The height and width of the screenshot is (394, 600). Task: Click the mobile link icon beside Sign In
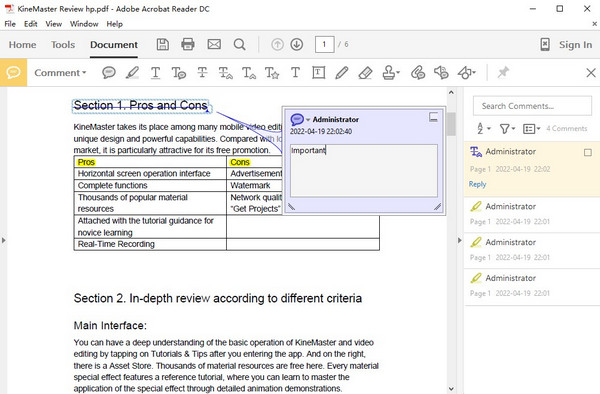545,44
